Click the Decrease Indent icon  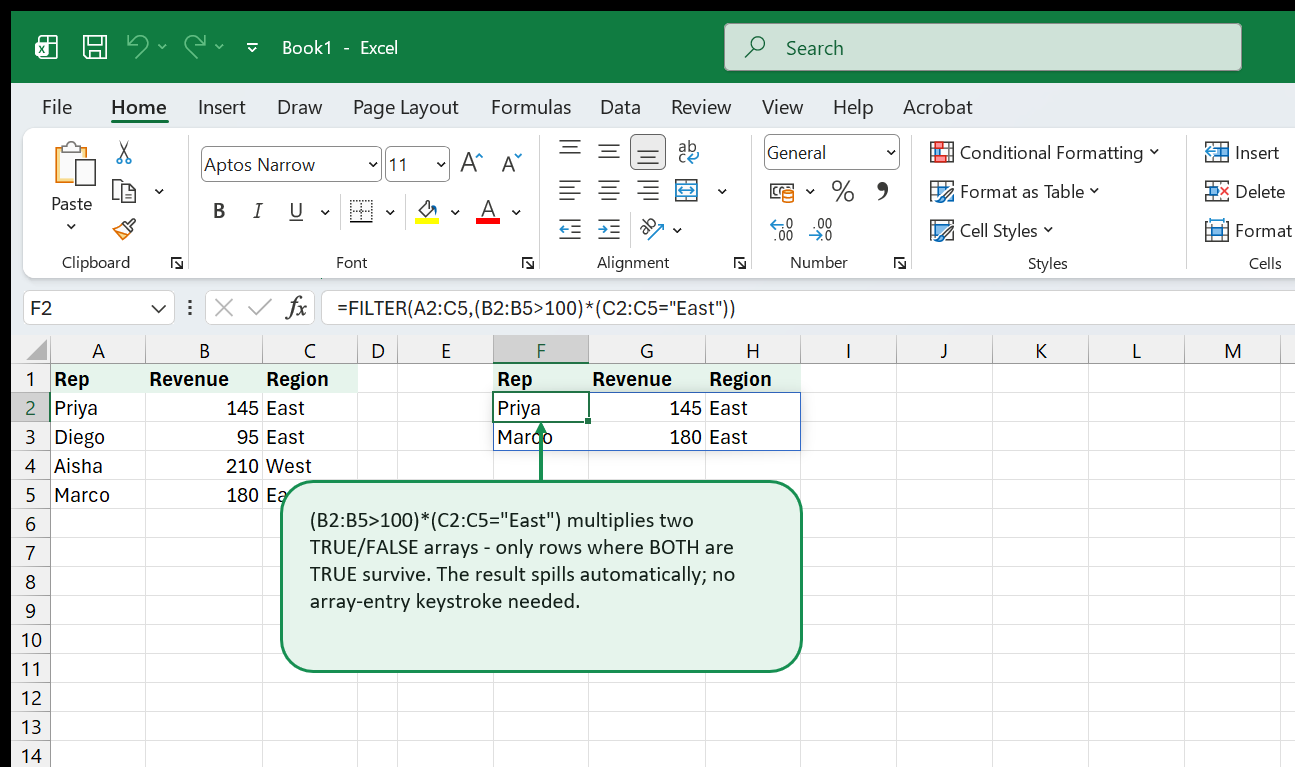[x=570, y=229]
